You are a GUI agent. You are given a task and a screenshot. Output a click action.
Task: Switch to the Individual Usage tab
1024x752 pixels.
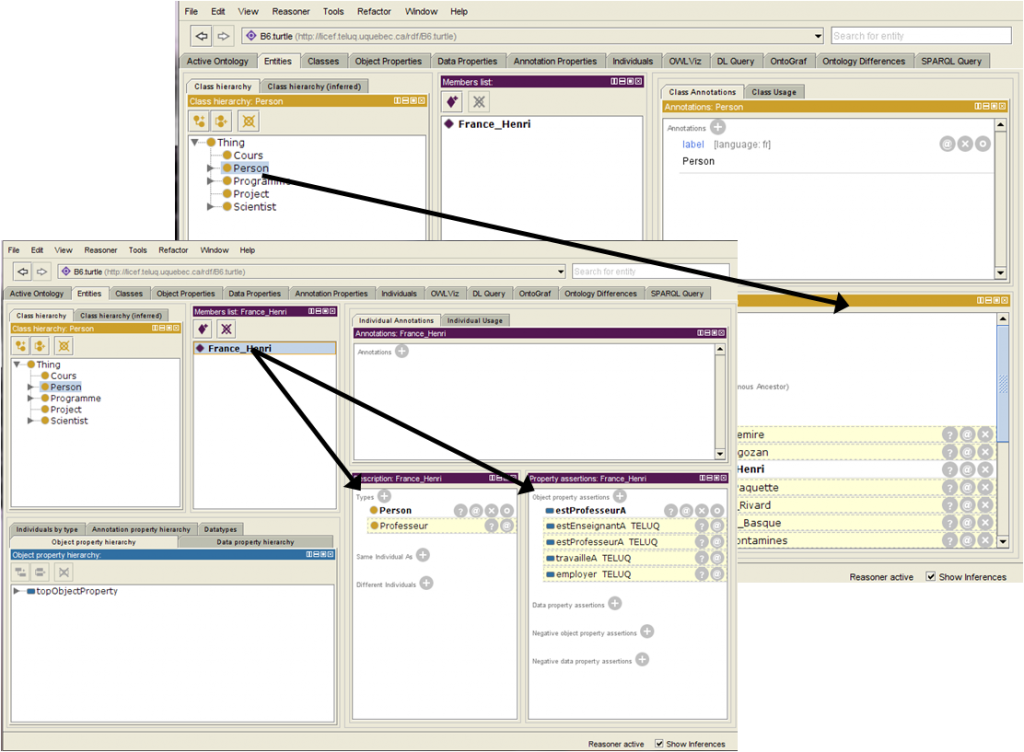[x=476, y=320]
